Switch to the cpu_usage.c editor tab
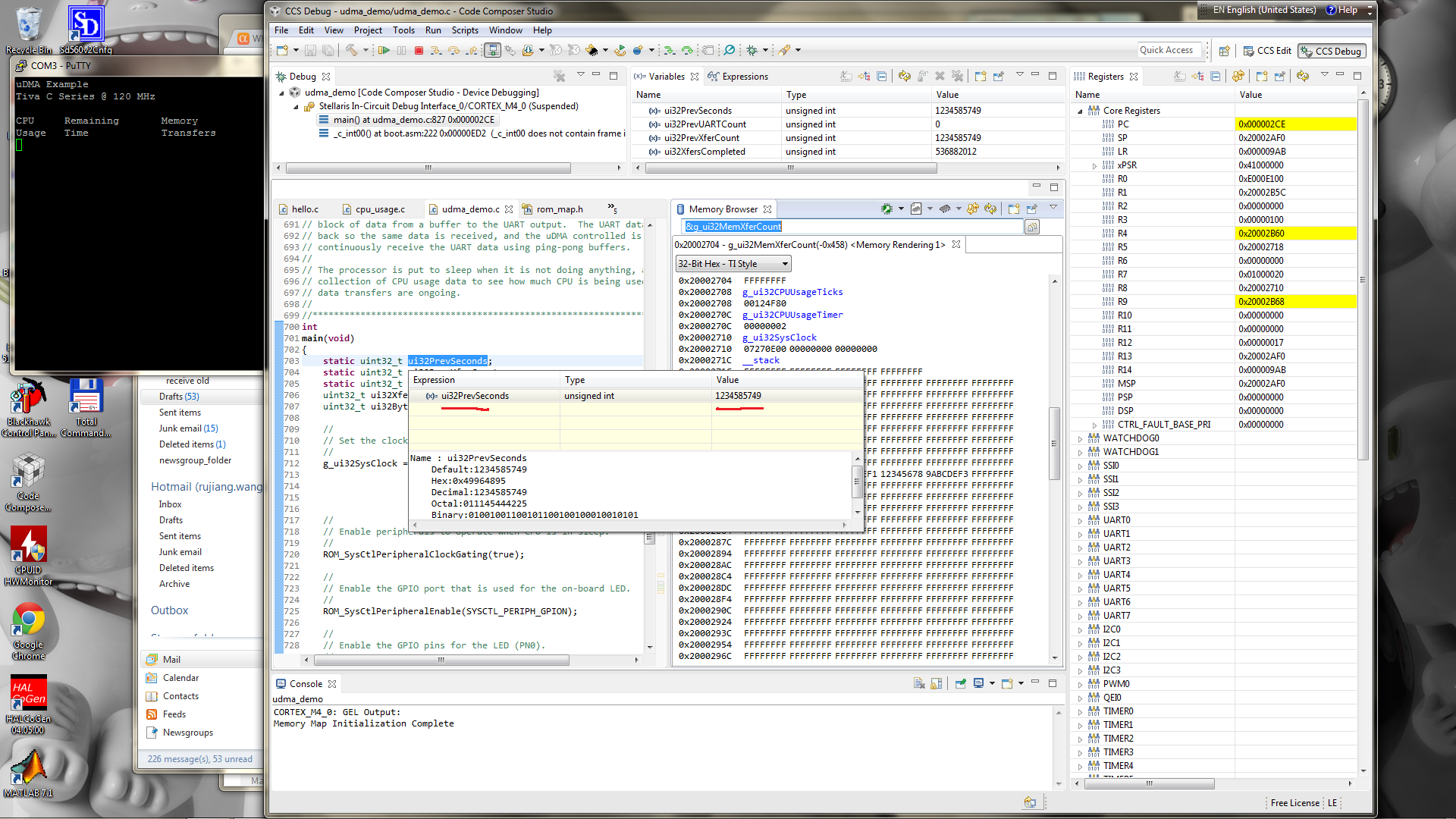The image size is (1456, 819). (379, 209)
